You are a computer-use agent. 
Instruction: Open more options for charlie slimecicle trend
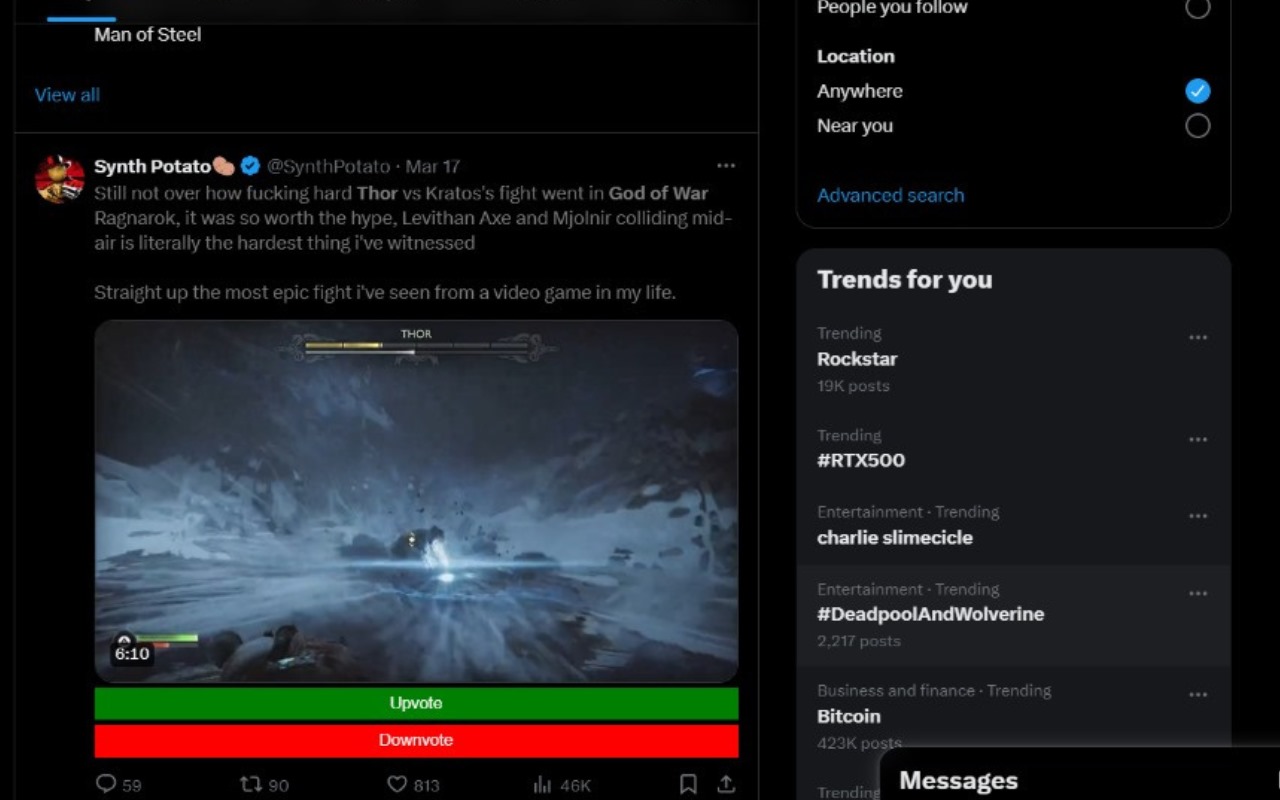pyautogui.click(x=1198, y=516)
